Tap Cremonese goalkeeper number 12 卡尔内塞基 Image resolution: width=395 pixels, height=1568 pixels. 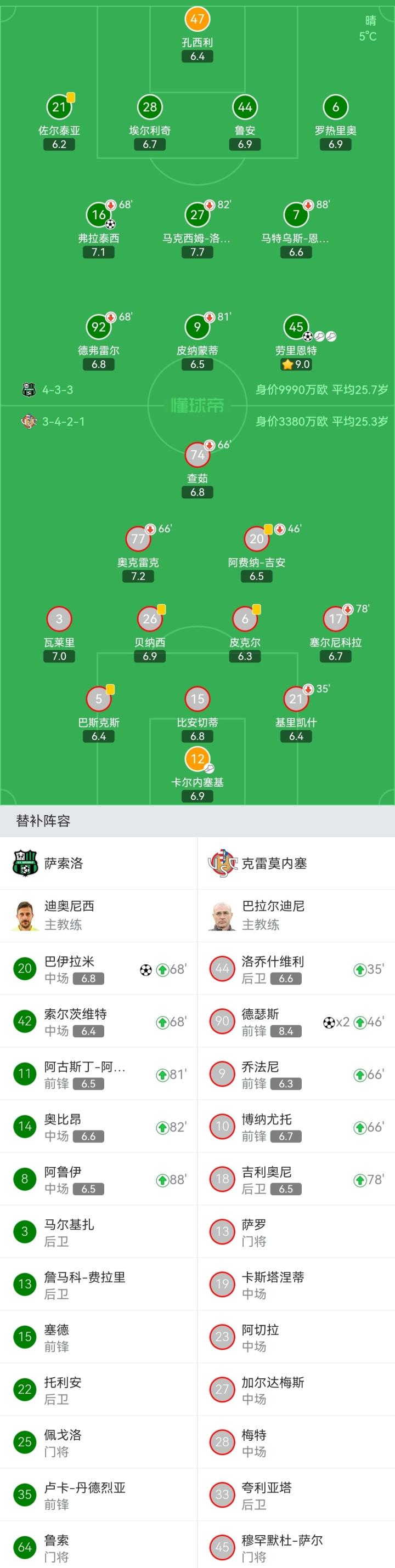197,759
